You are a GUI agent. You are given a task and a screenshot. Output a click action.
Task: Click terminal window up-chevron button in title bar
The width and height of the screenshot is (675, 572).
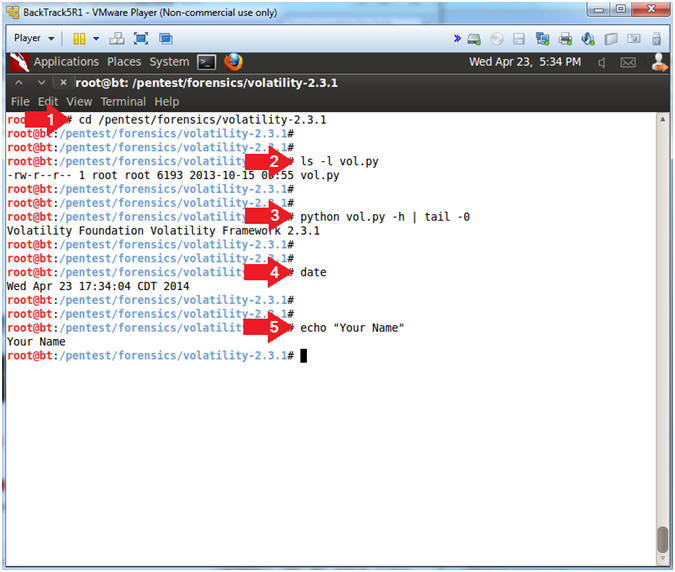[x=19, y=82]
